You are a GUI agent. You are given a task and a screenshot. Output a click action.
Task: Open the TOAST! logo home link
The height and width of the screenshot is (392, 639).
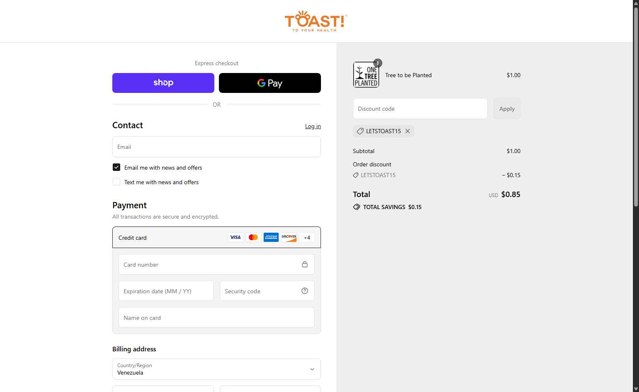pos(316,21)
